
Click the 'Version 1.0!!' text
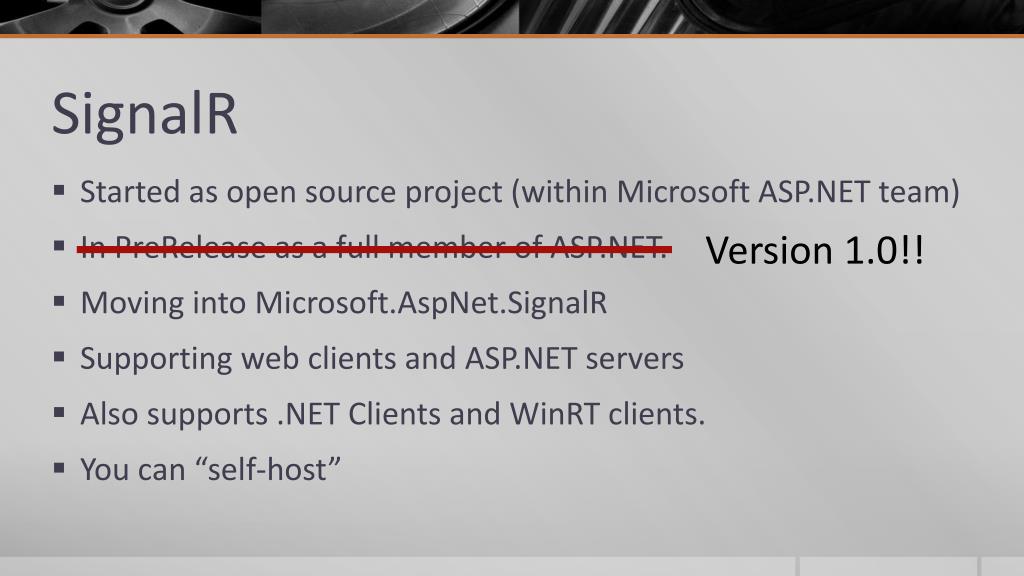point(814,250)
